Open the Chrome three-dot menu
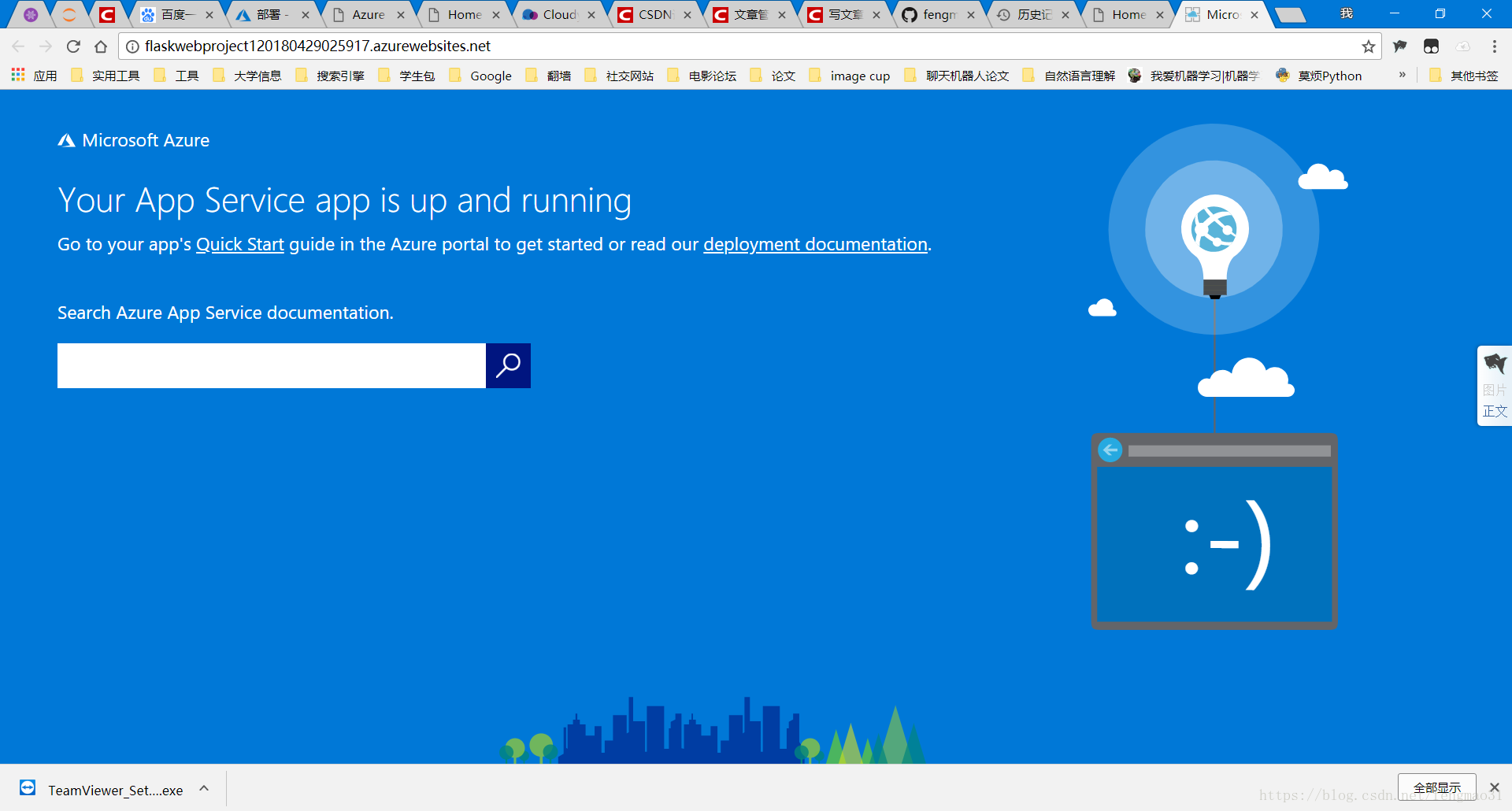 (x=1494, y=46)
